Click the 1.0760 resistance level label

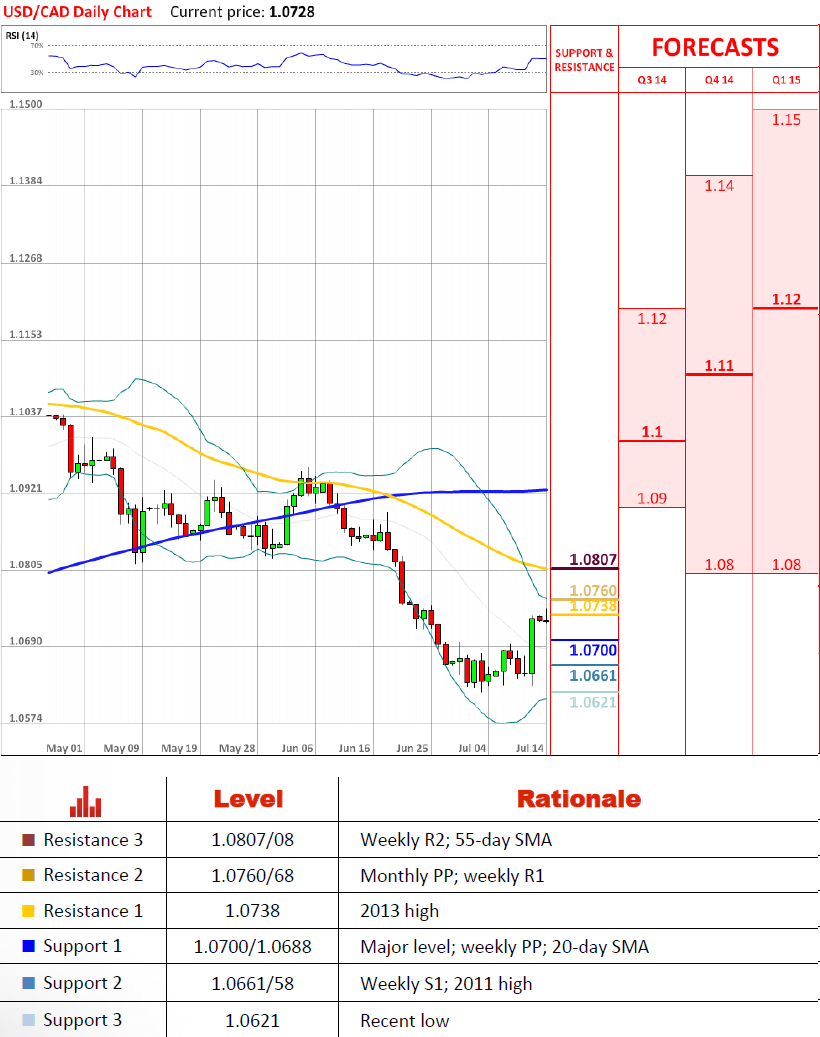[593, 590]
